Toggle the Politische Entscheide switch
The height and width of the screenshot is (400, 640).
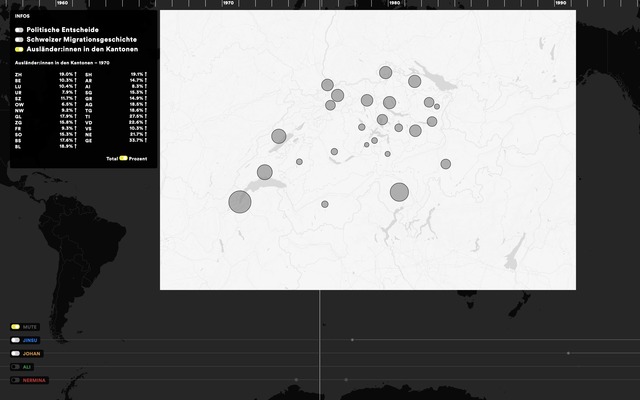tap(19, 30)
